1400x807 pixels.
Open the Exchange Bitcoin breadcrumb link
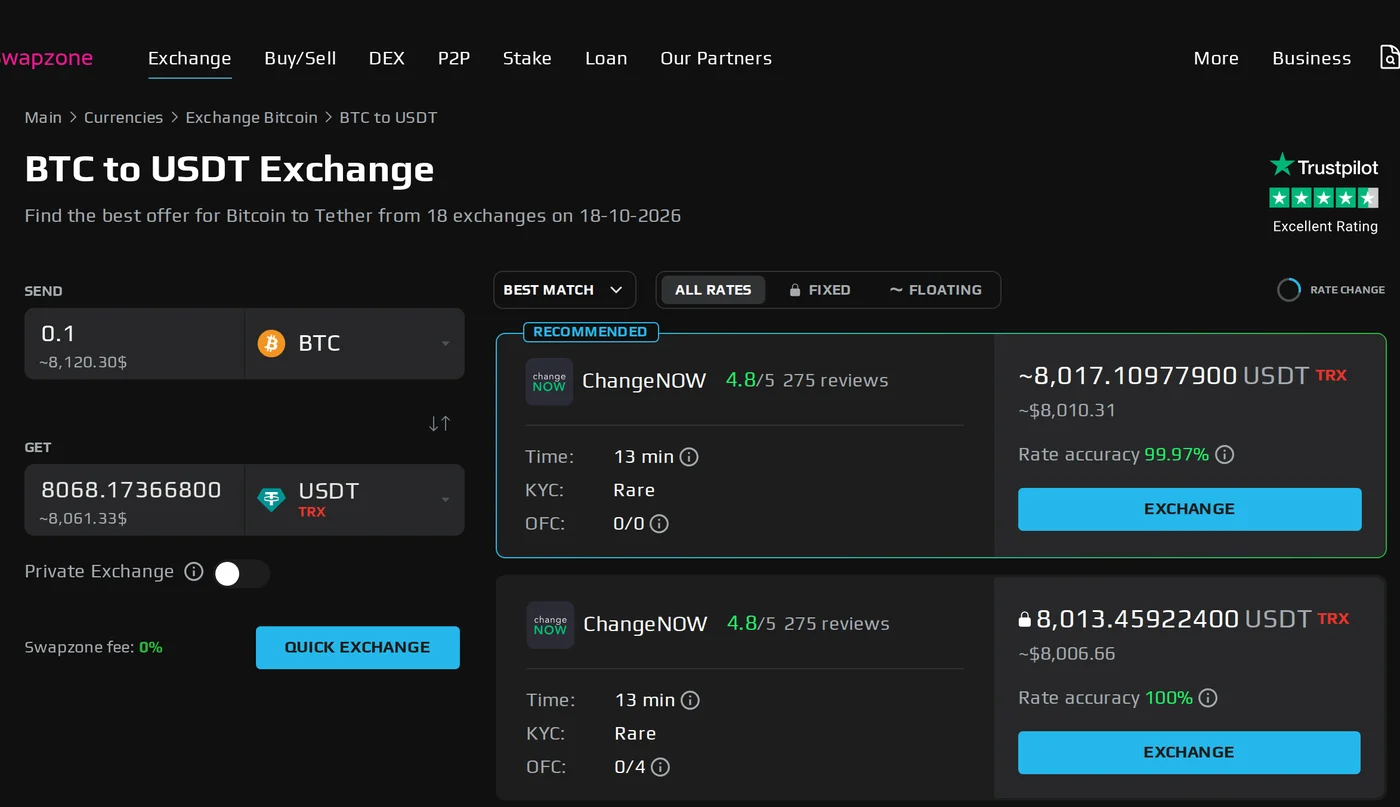click(x=251, y=117)
